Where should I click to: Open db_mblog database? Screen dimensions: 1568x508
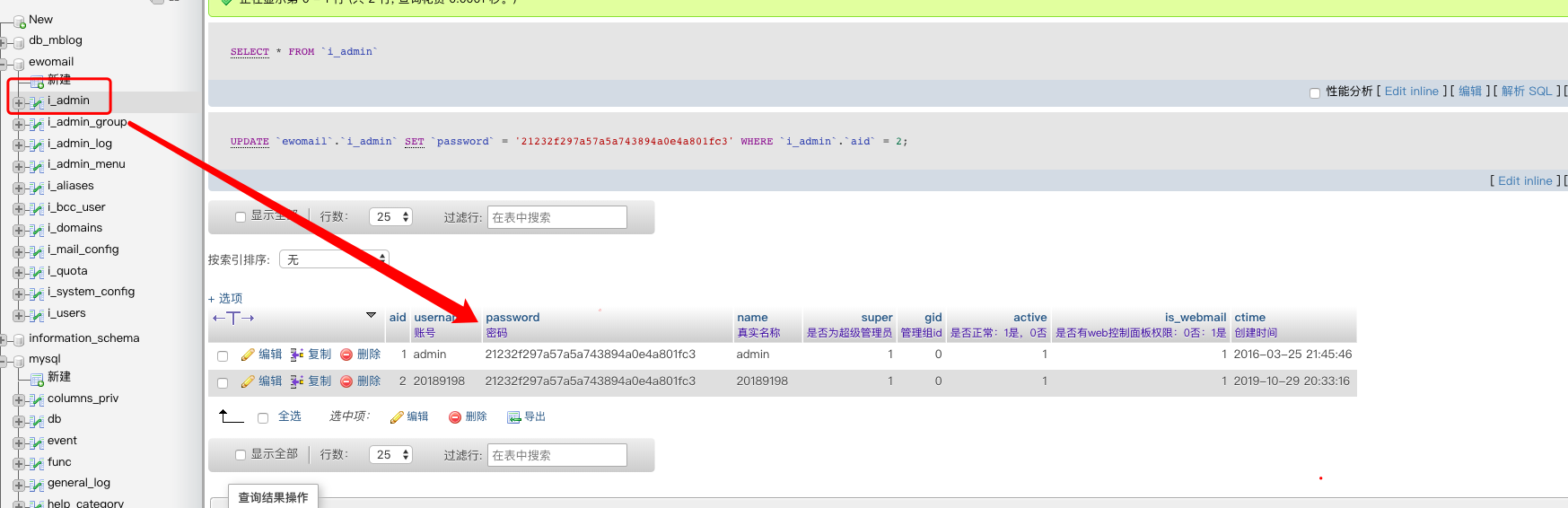(x=56, y=40)
